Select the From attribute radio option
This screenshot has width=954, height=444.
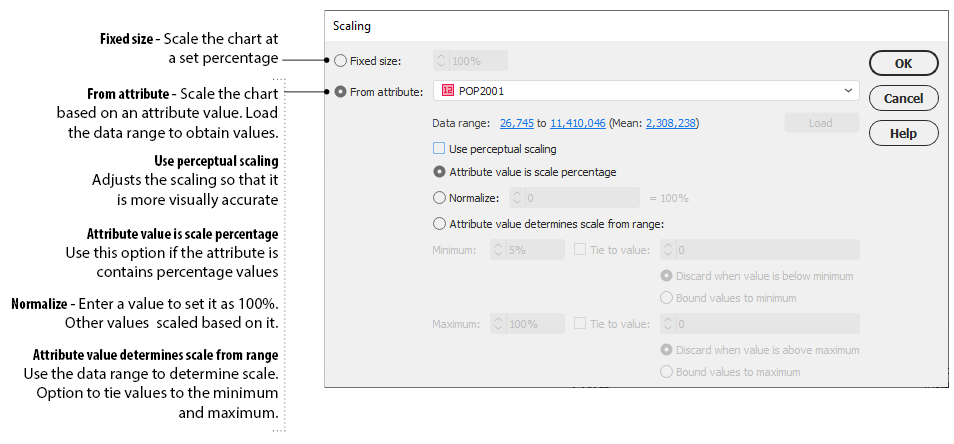click(341, 92)
